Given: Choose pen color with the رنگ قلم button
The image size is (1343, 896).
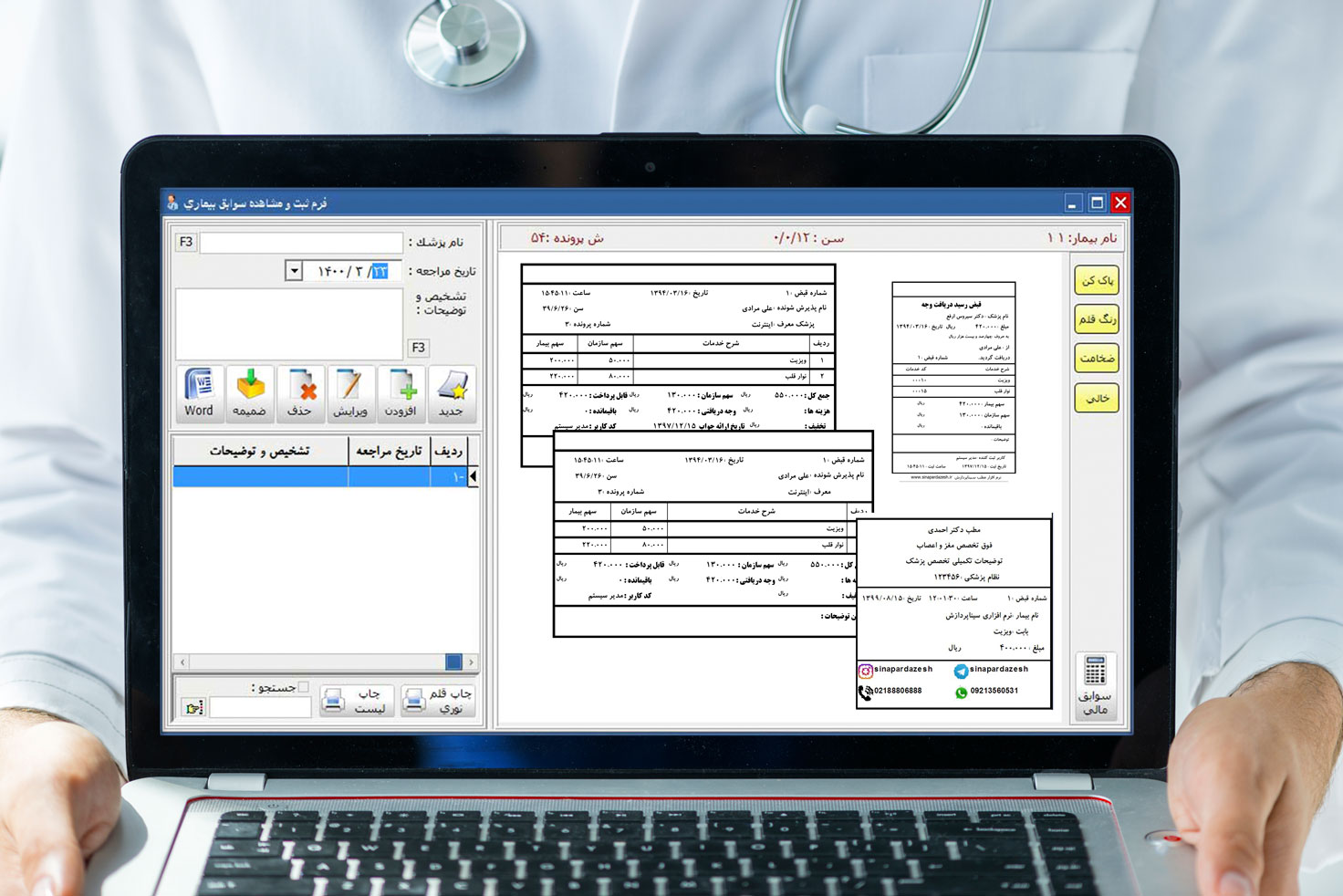Looking at the screenshot, I should point(1097,319).
